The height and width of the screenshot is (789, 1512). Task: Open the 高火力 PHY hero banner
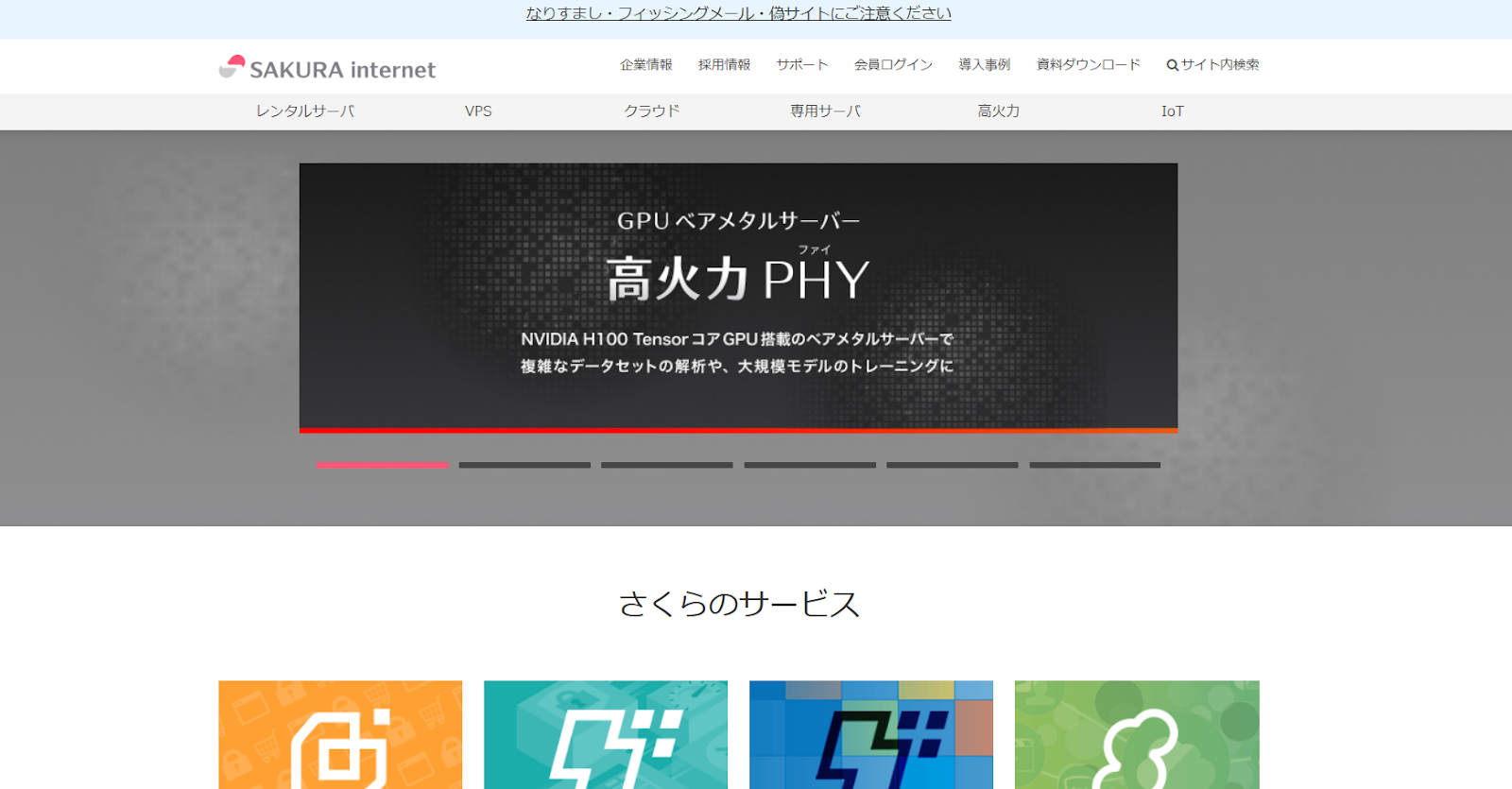click(738, 298)
